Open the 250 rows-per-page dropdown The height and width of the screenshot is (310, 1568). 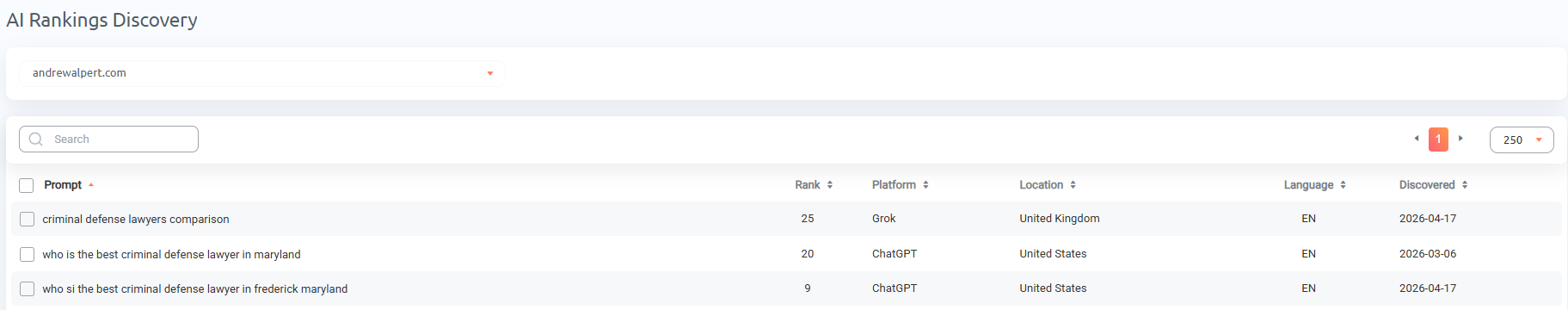coord(1522,139)
